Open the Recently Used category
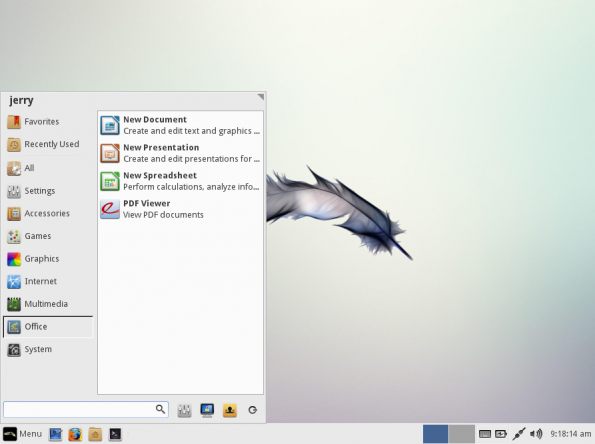 pyautogui.click(x=48, y=145)
